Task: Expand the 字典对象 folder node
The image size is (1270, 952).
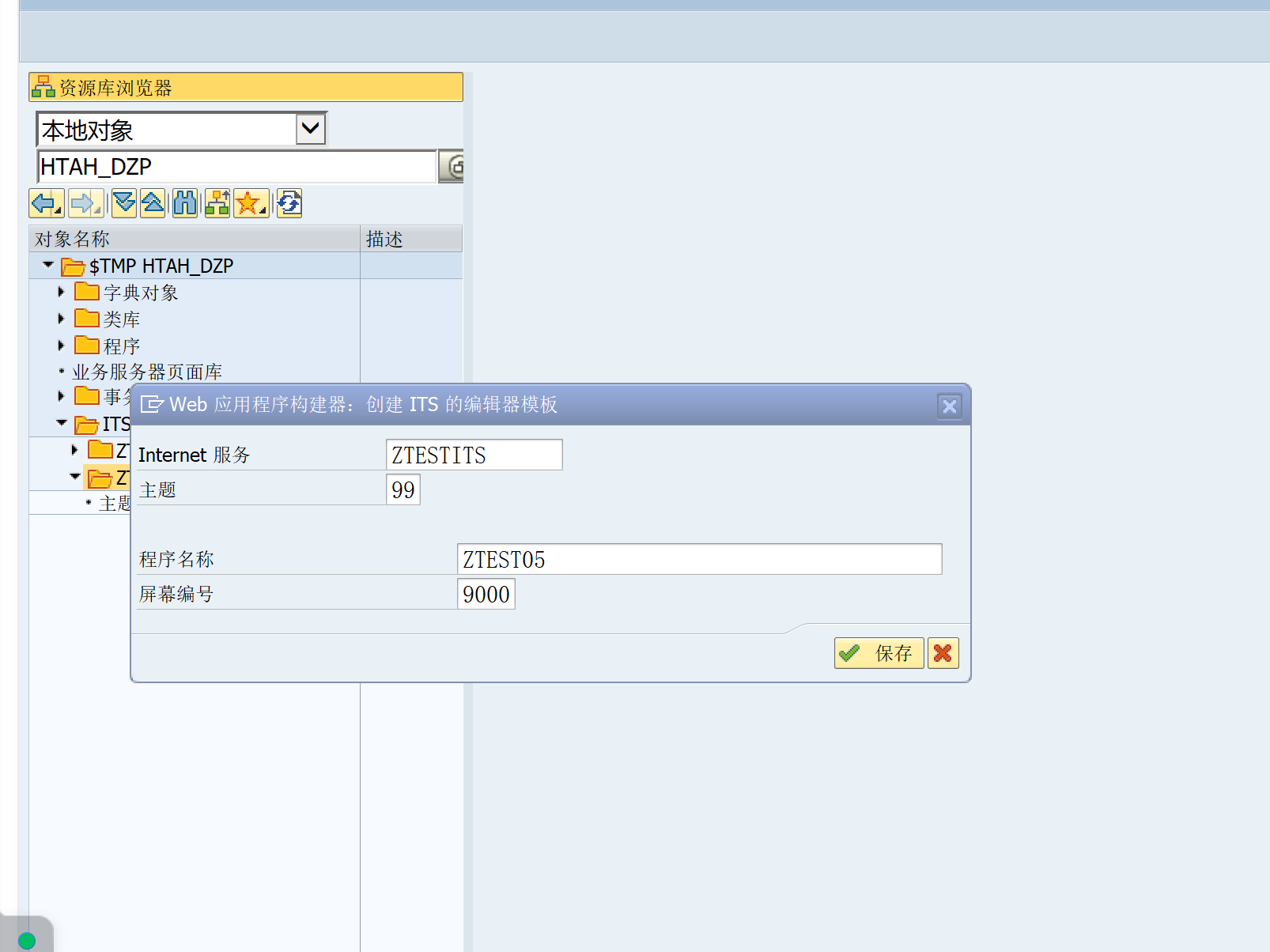Action: pyautogui.click(x=62, y=292)
